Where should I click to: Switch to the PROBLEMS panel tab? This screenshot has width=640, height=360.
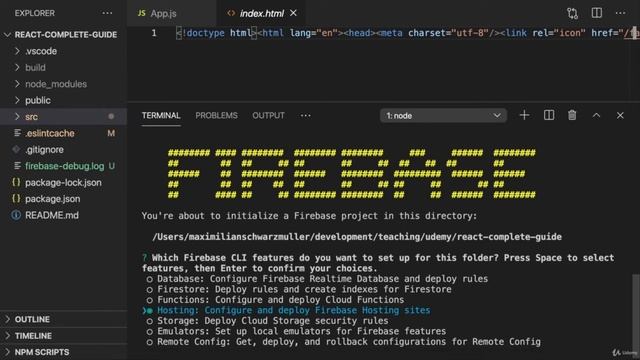(x=216, y=116)
